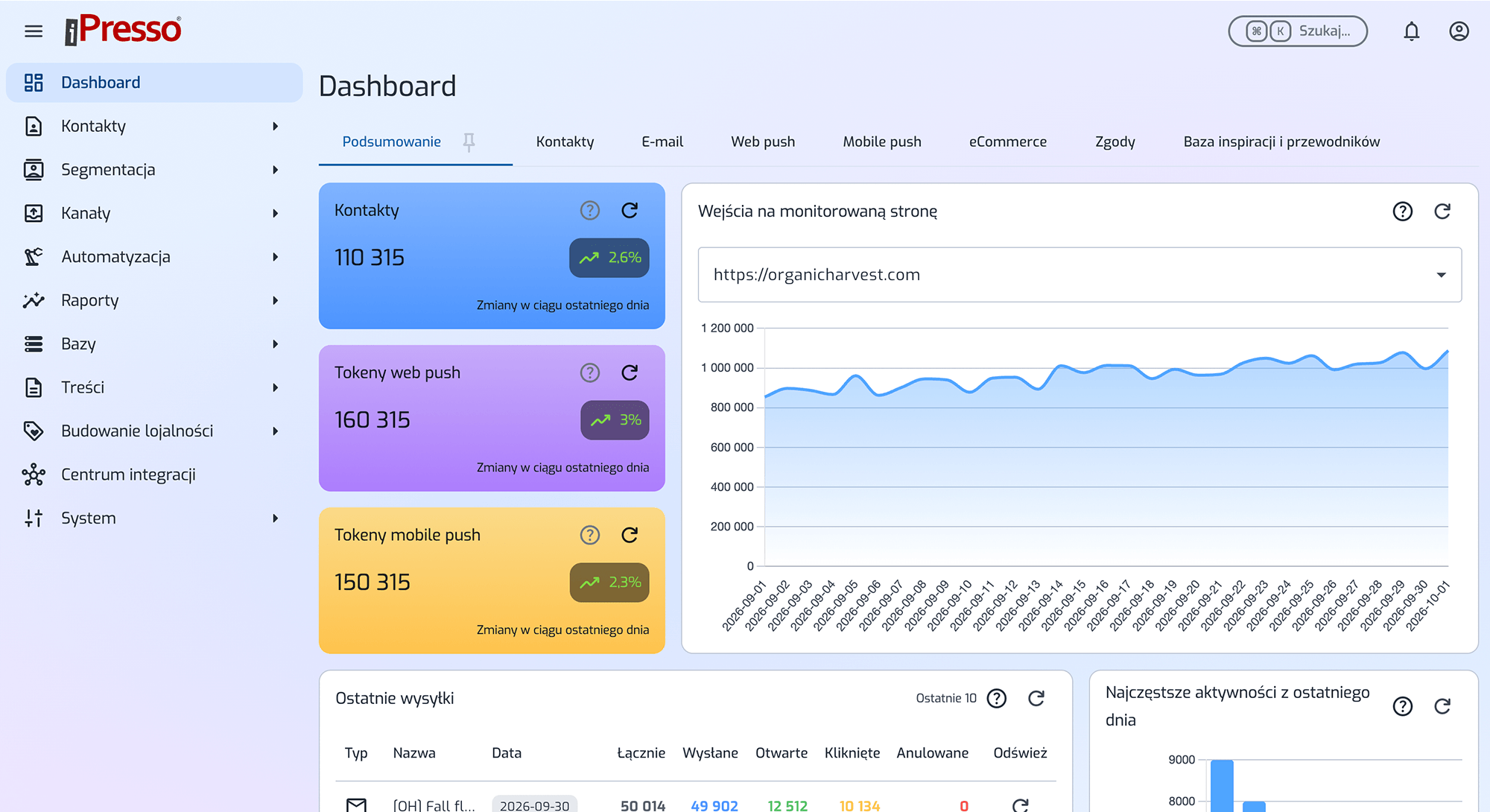1490x812 pixels.
Task: Show help for Tokeny web push
Action: tap(590, 372)
